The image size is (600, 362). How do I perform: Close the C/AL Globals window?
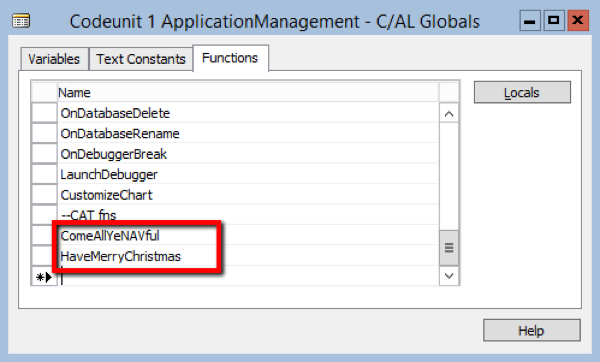tap(578, 20)
